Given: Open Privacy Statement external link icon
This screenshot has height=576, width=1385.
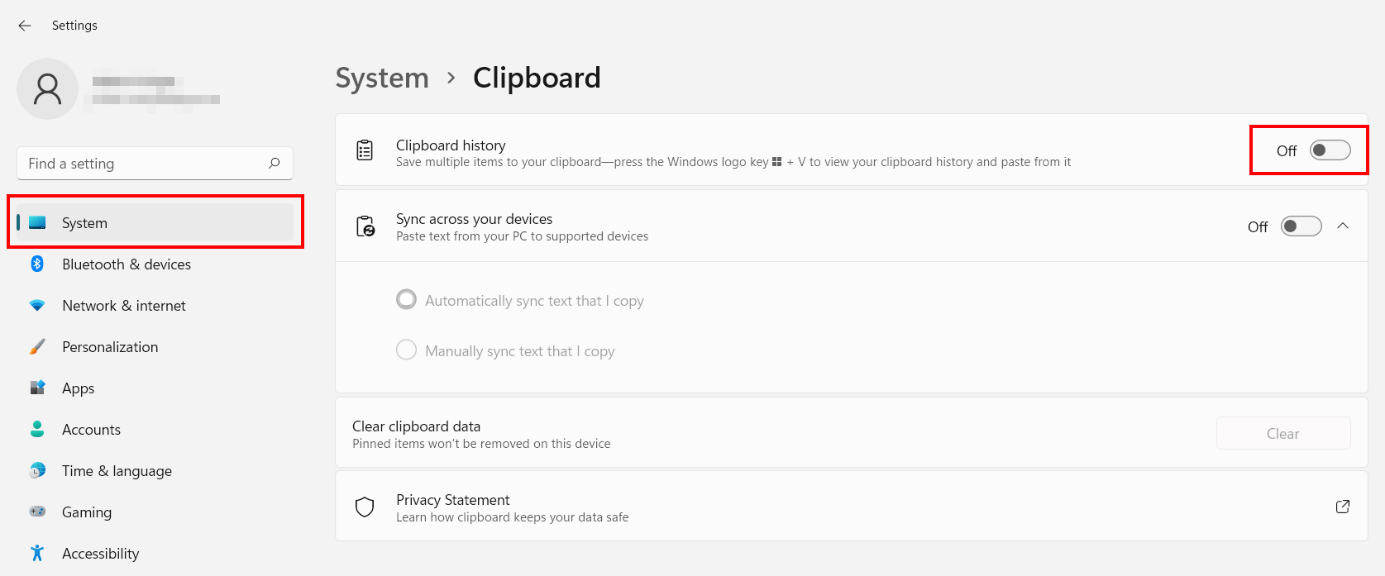Looking at the screenshot, I should click(1343, 507).
